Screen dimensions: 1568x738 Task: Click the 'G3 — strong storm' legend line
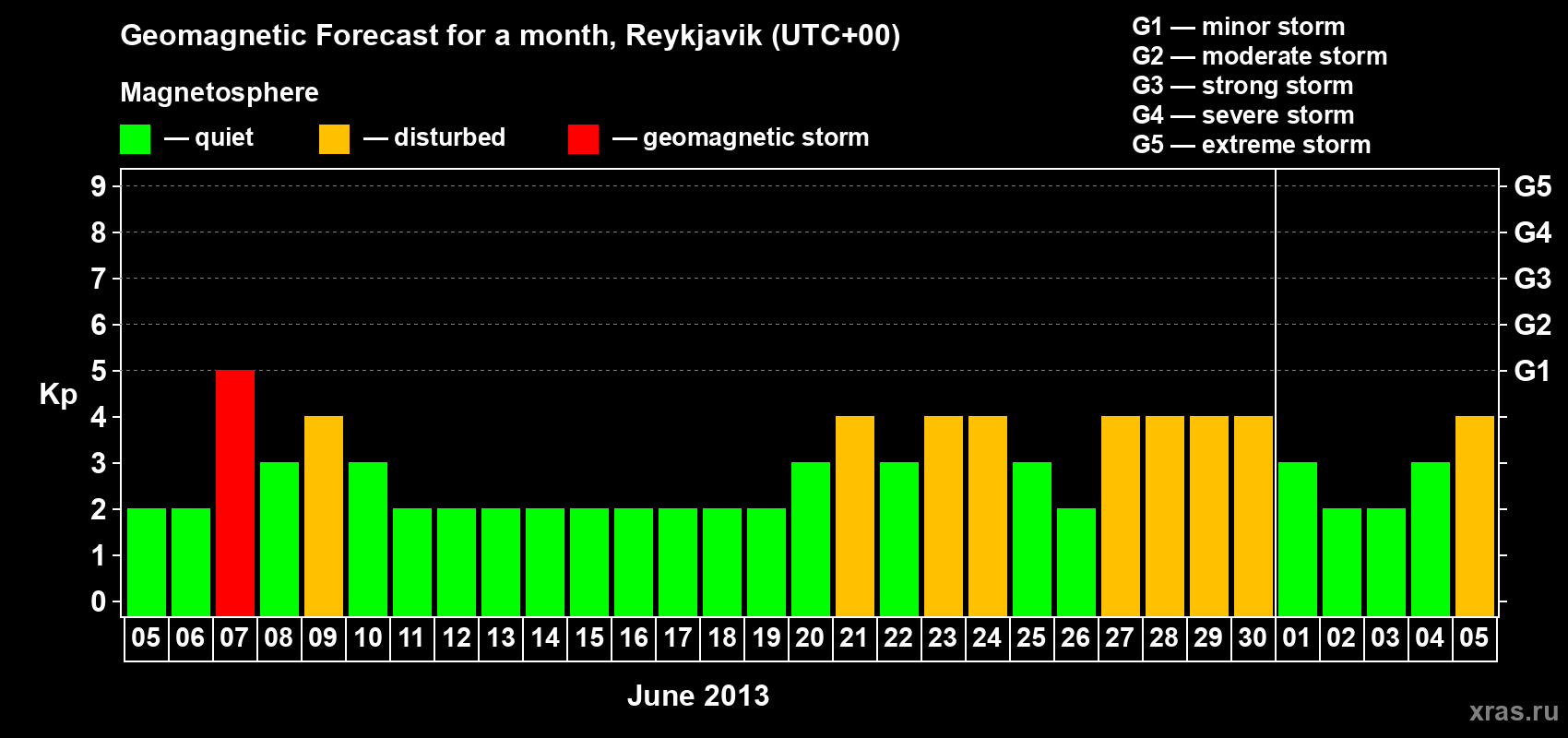pos(1242,86)
